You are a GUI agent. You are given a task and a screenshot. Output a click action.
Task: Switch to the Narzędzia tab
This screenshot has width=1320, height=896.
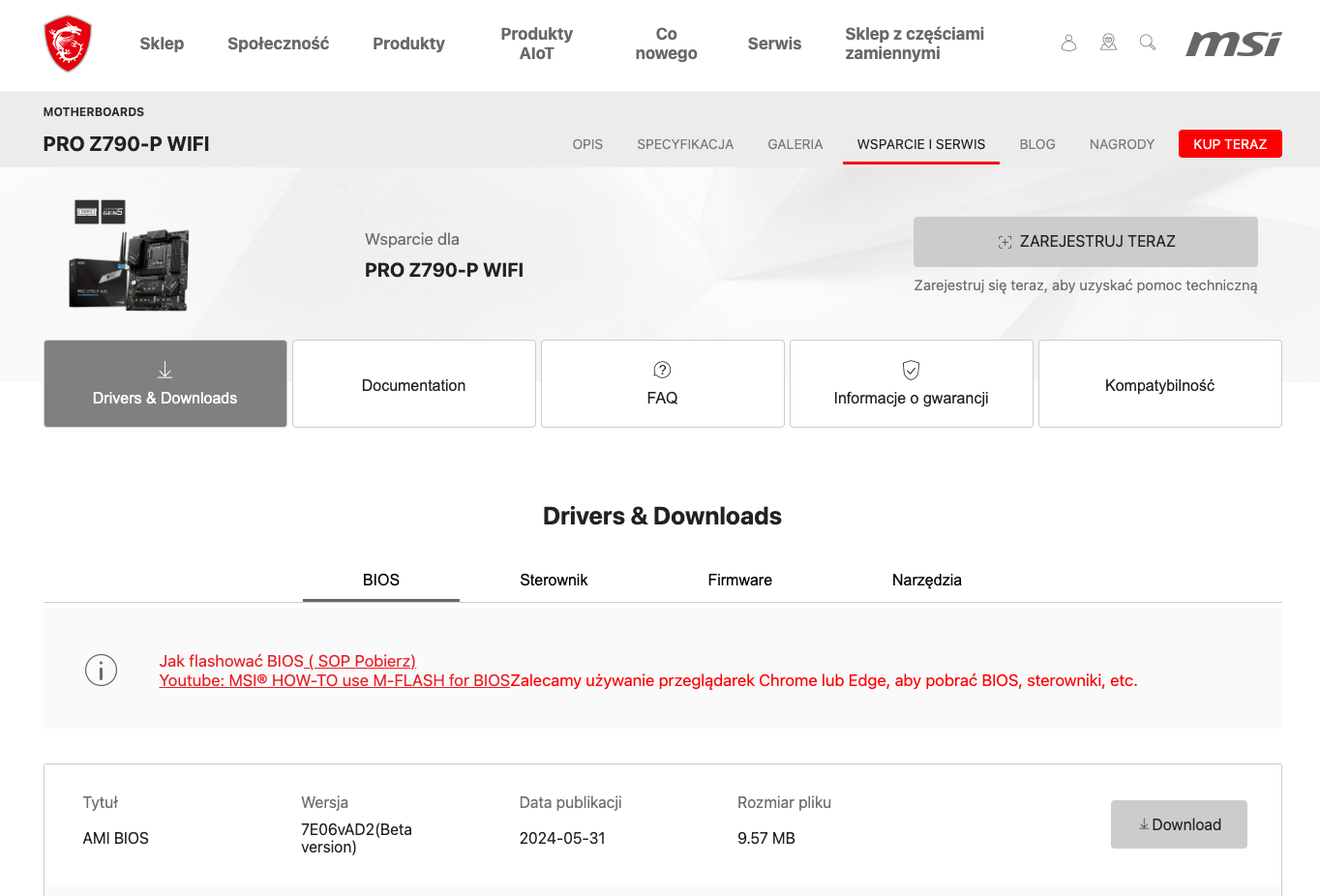click(x=927, y=580)
